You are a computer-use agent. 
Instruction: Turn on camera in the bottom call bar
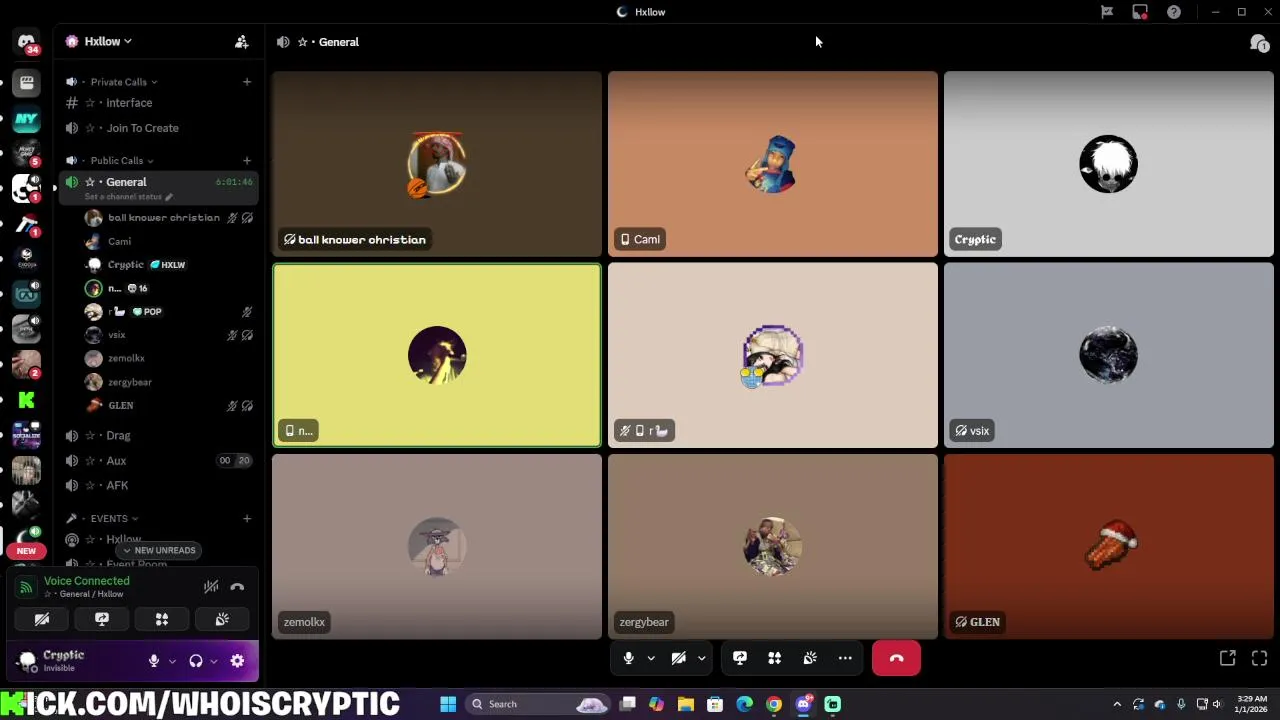(678, 658)
